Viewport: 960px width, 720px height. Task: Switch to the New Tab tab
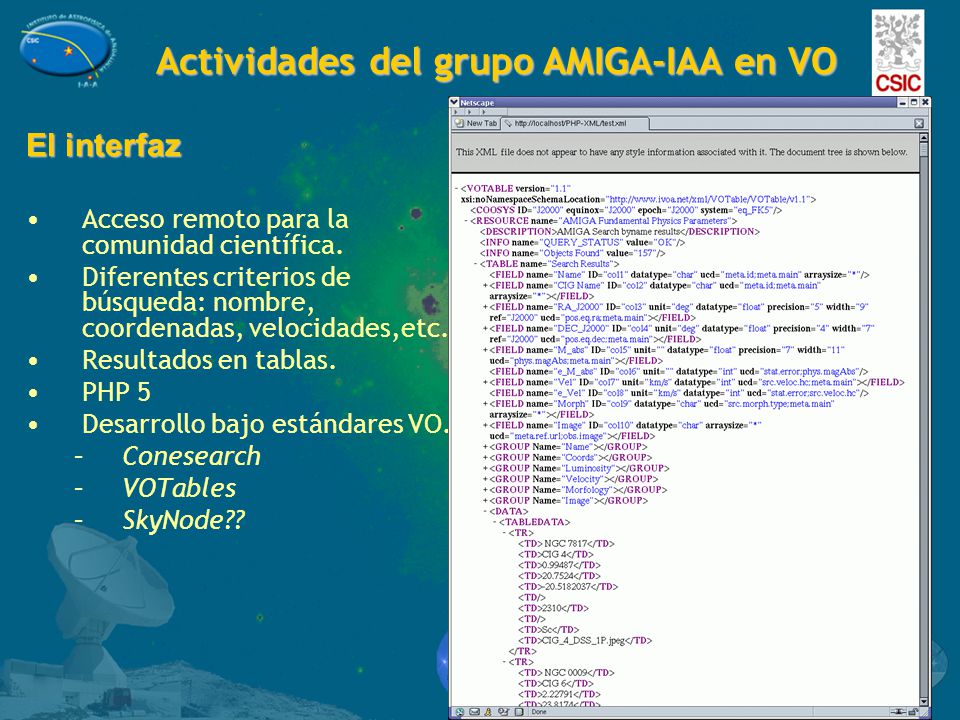(x=476, y=124)
